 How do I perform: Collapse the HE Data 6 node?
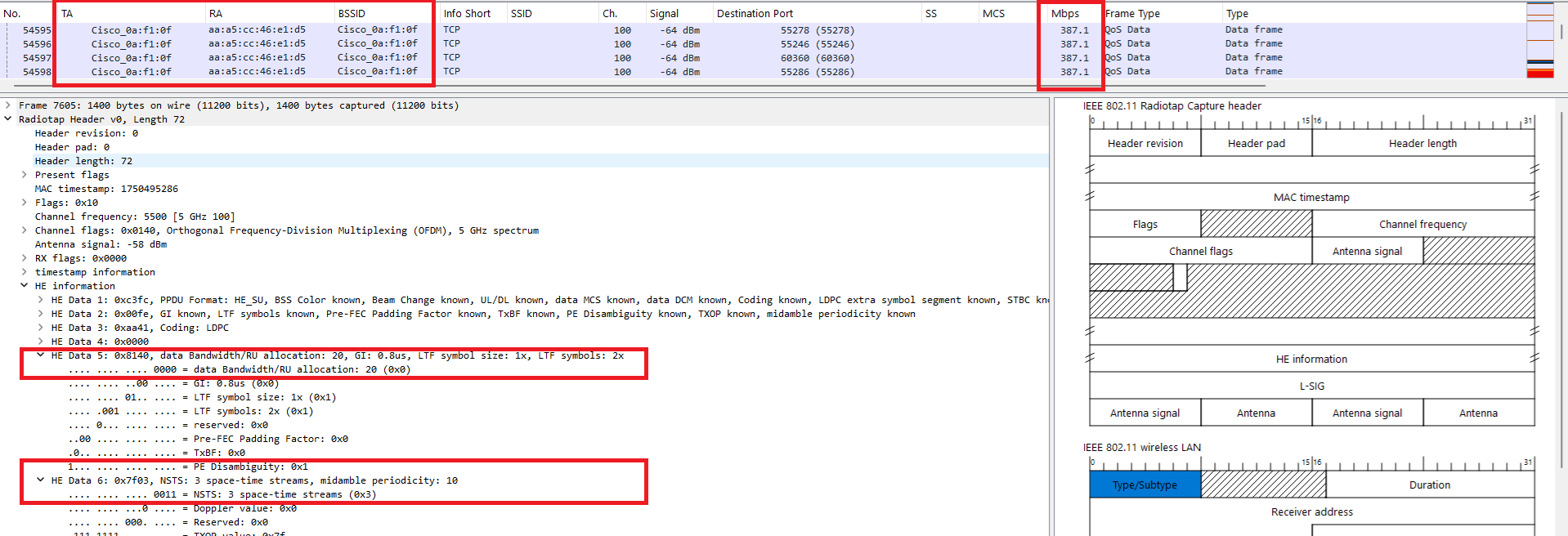(40, 480)
